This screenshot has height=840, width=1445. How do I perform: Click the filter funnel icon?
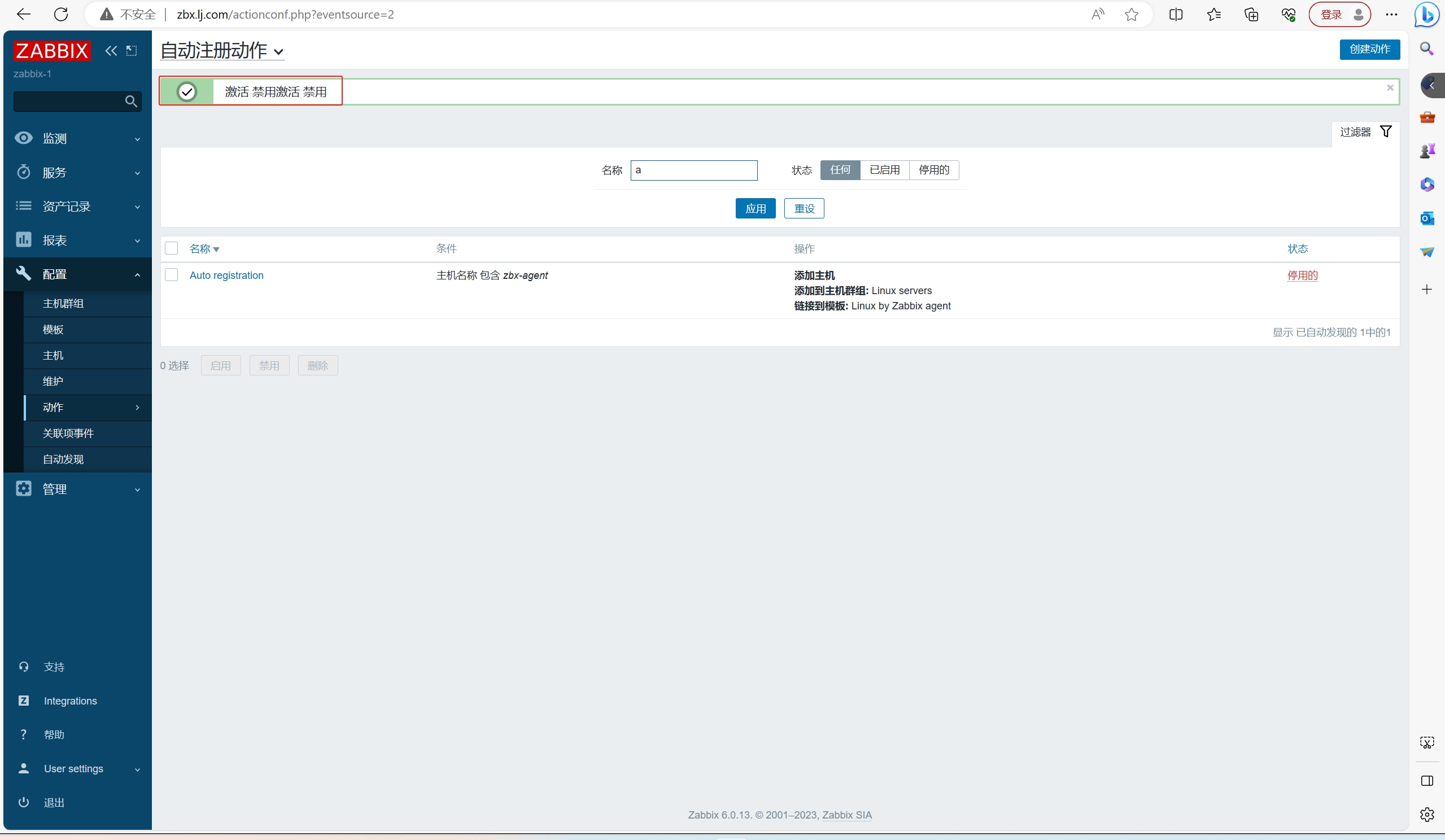[1385, 132]
